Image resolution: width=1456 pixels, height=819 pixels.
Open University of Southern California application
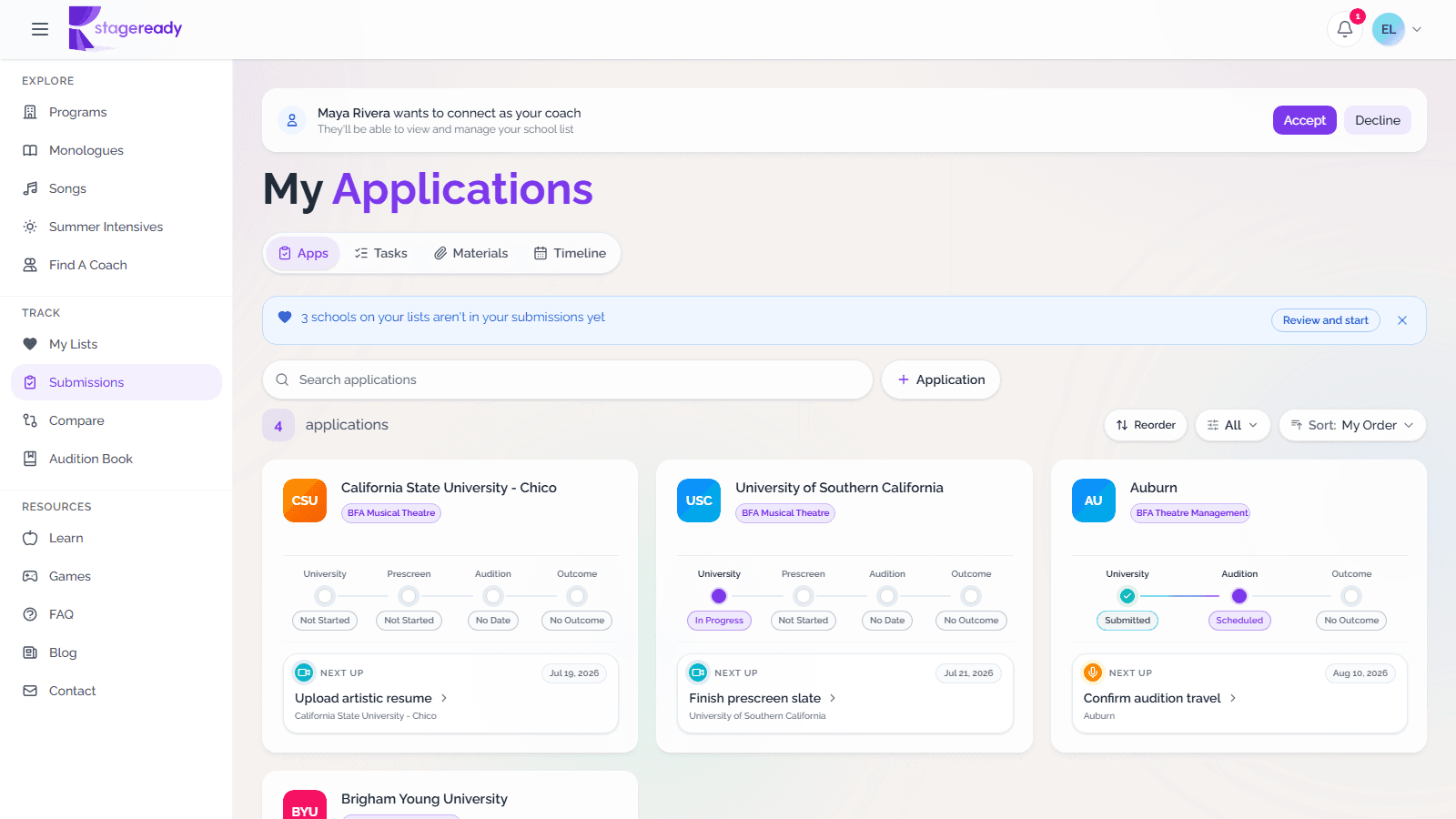click(x=839, y=488)
